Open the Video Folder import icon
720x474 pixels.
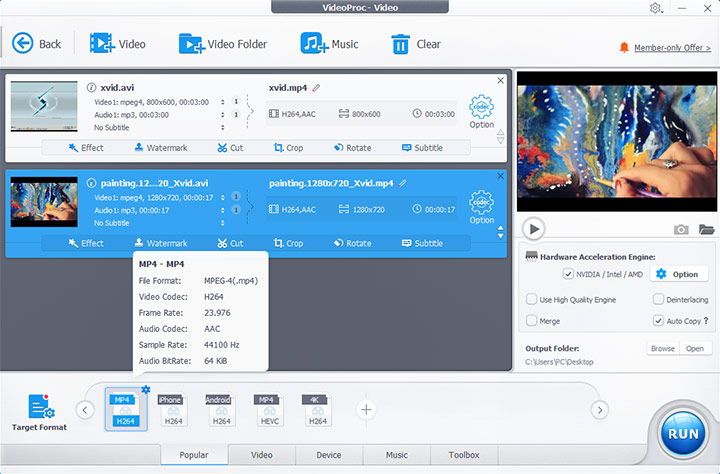[191, 44]
